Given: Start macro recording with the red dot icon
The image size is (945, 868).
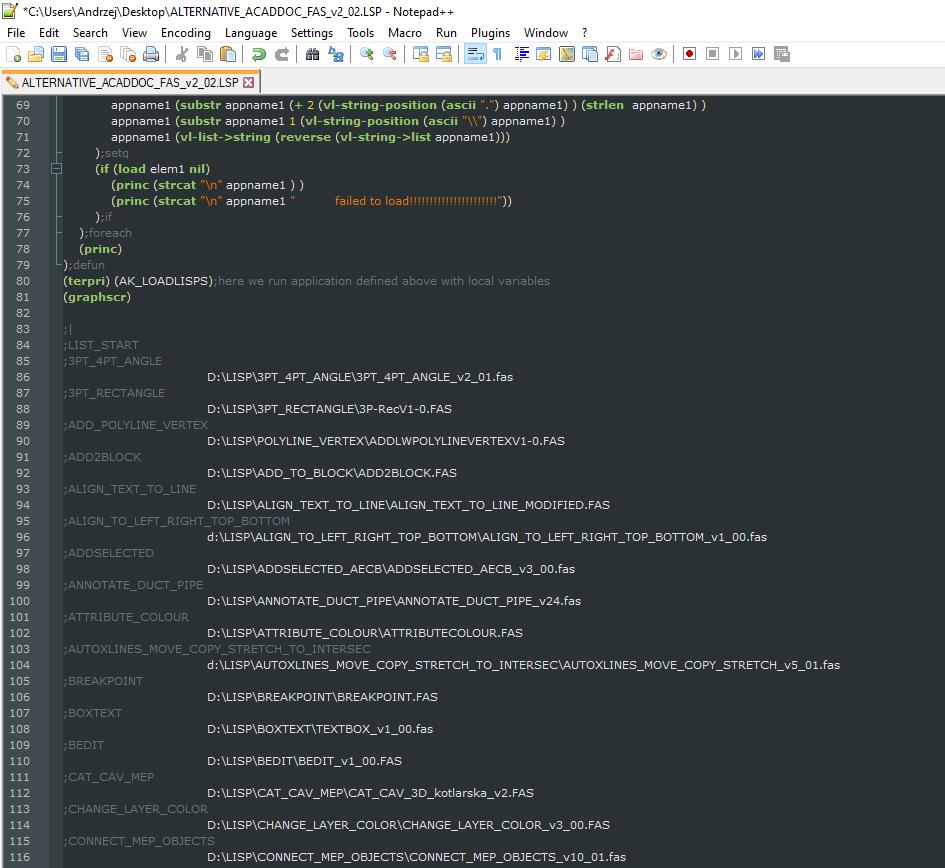Looking at the screenshot, I should pos(690,54).
